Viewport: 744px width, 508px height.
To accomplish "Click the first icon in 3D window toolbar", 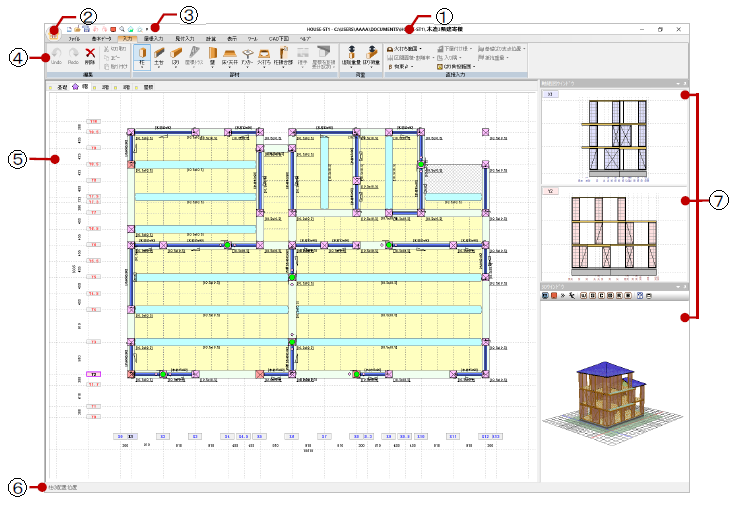I will click(546, 296).
